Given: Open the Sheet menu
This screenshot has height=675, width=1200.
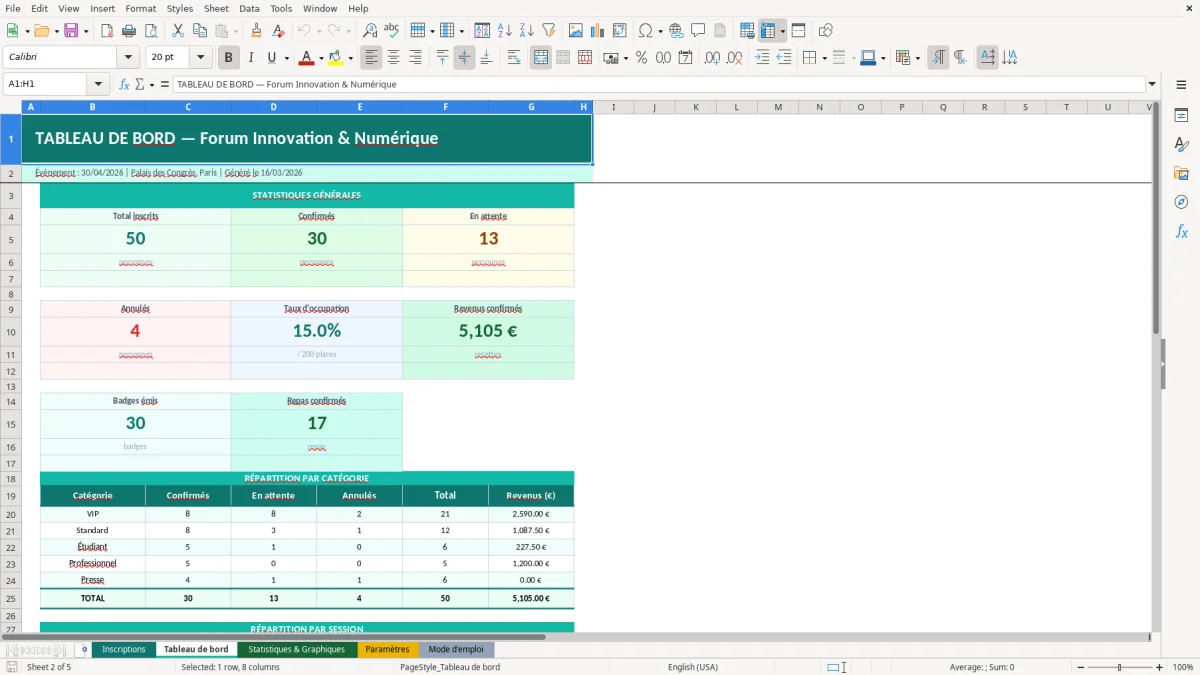Looking at the screenshot, I should (x=216, y=8).
